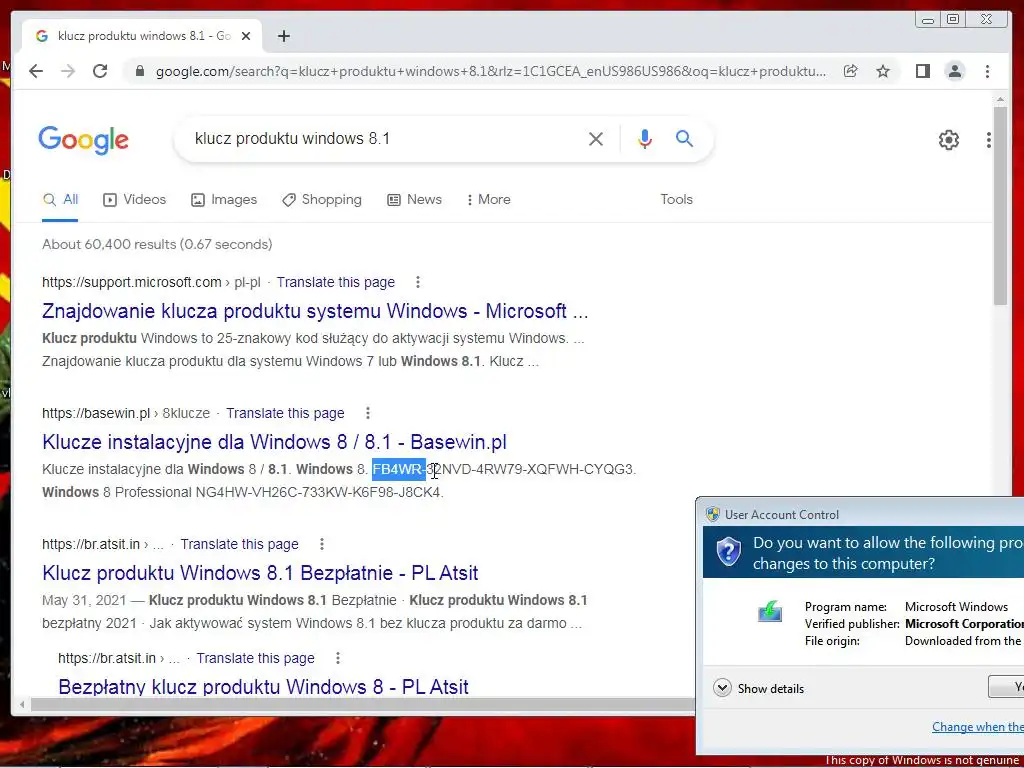
Task: Click scrollbar left arrow at page bottom
Action: point(22,704)
